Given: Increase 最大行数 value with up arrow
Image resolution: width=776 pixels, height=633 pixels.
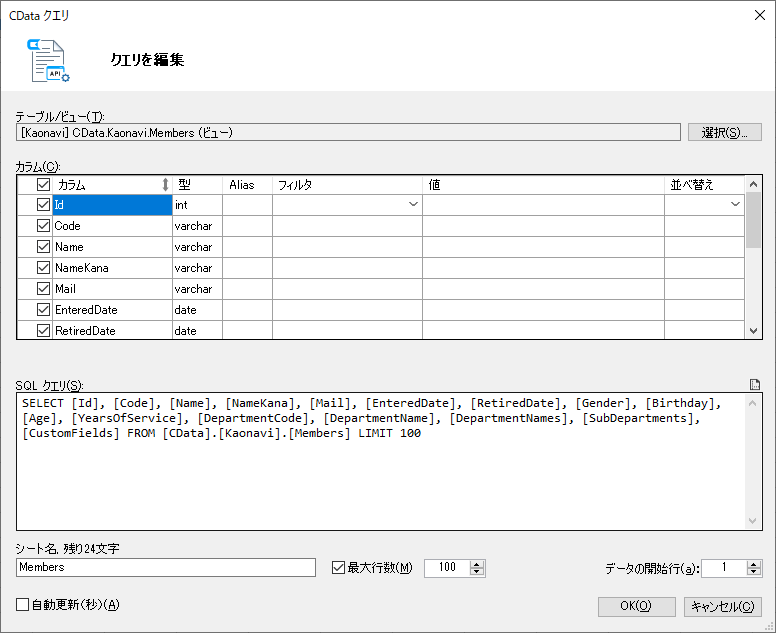Looking at the screenshot, I should 477,564.
